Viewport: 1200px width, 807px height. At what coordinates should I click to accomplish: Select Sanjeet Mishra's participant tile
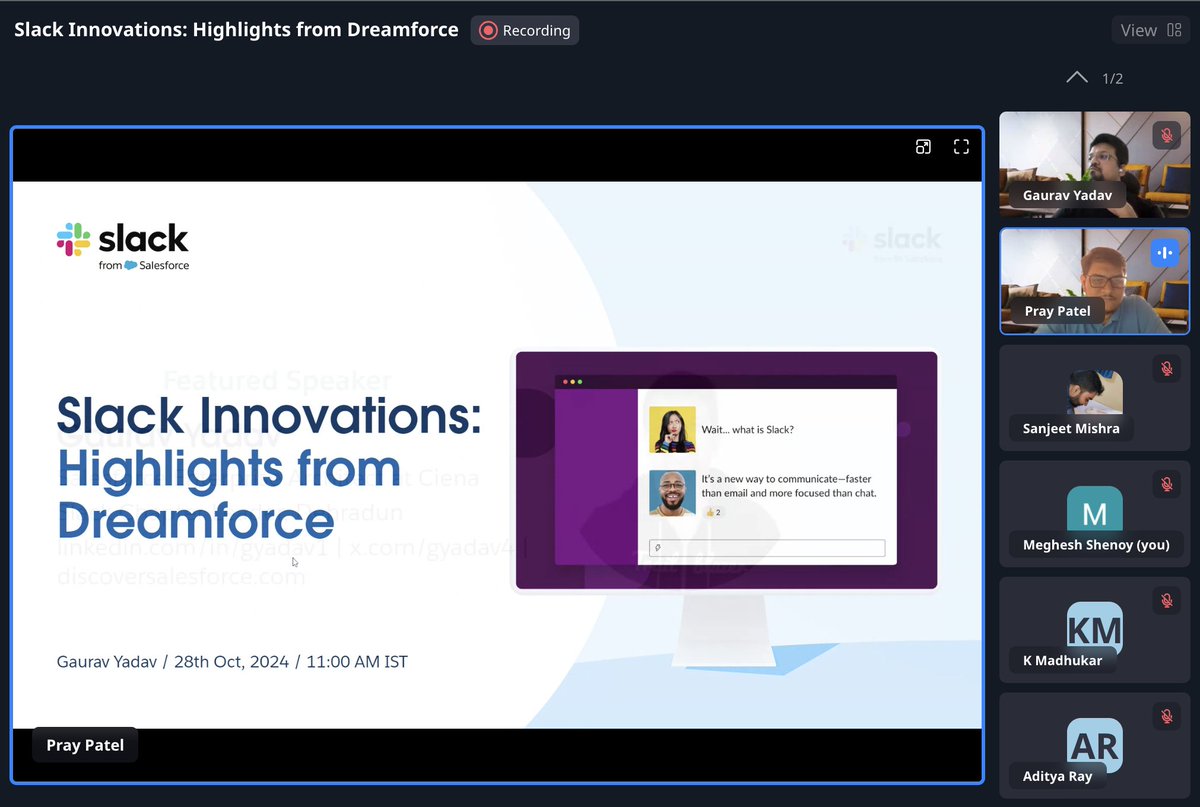pyautogui.click(x=1094, y=398)
